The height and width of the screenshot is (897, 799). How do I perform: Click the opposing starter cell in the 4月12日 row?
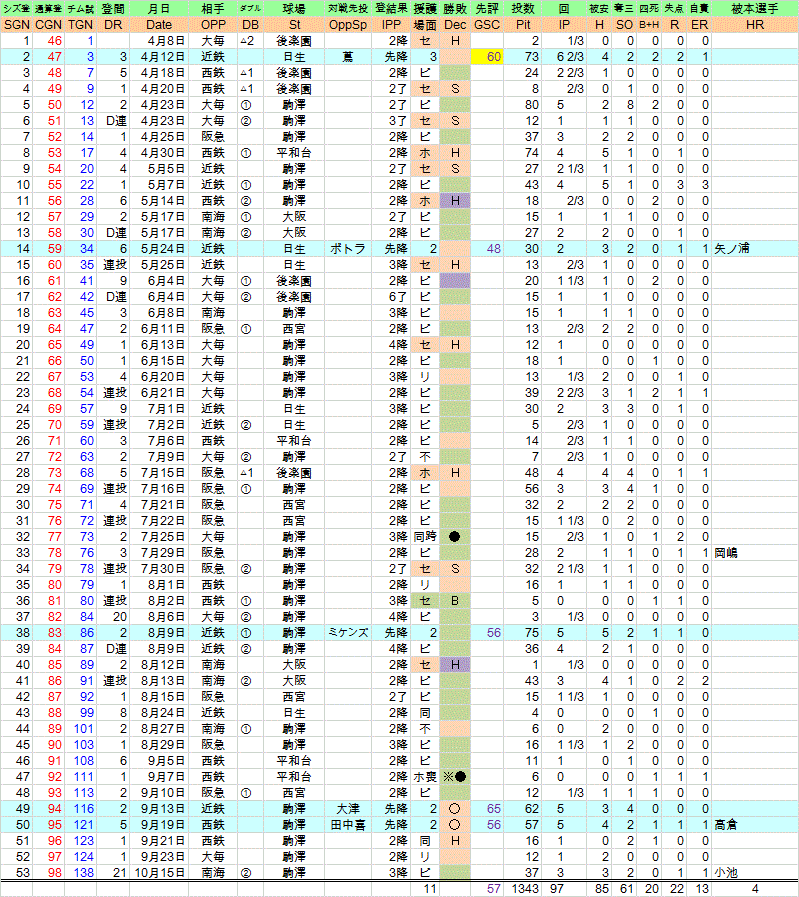[x=348, y=57]
